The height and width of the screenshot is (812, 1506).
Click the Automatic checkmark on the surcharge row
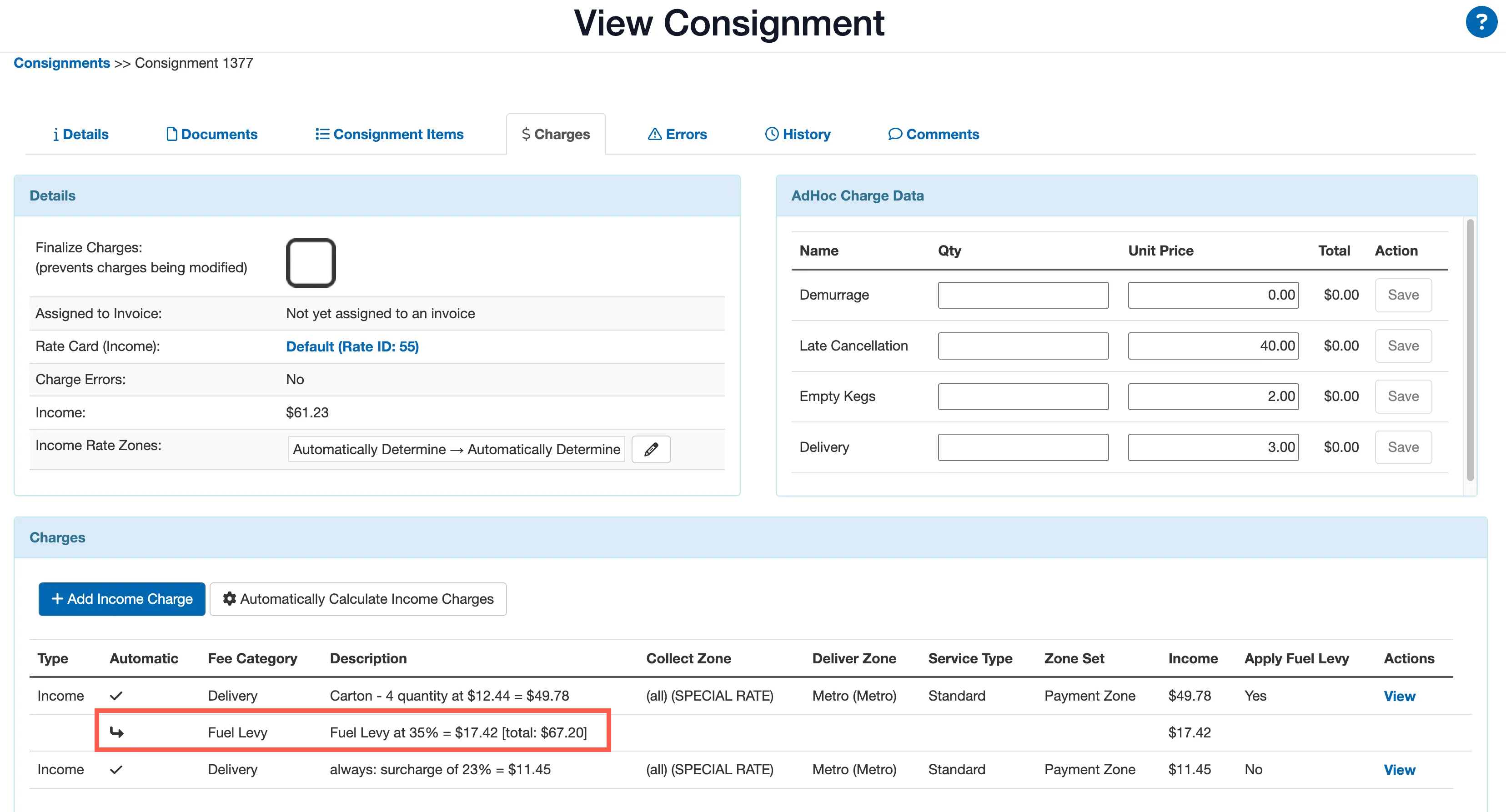[116, 769]
